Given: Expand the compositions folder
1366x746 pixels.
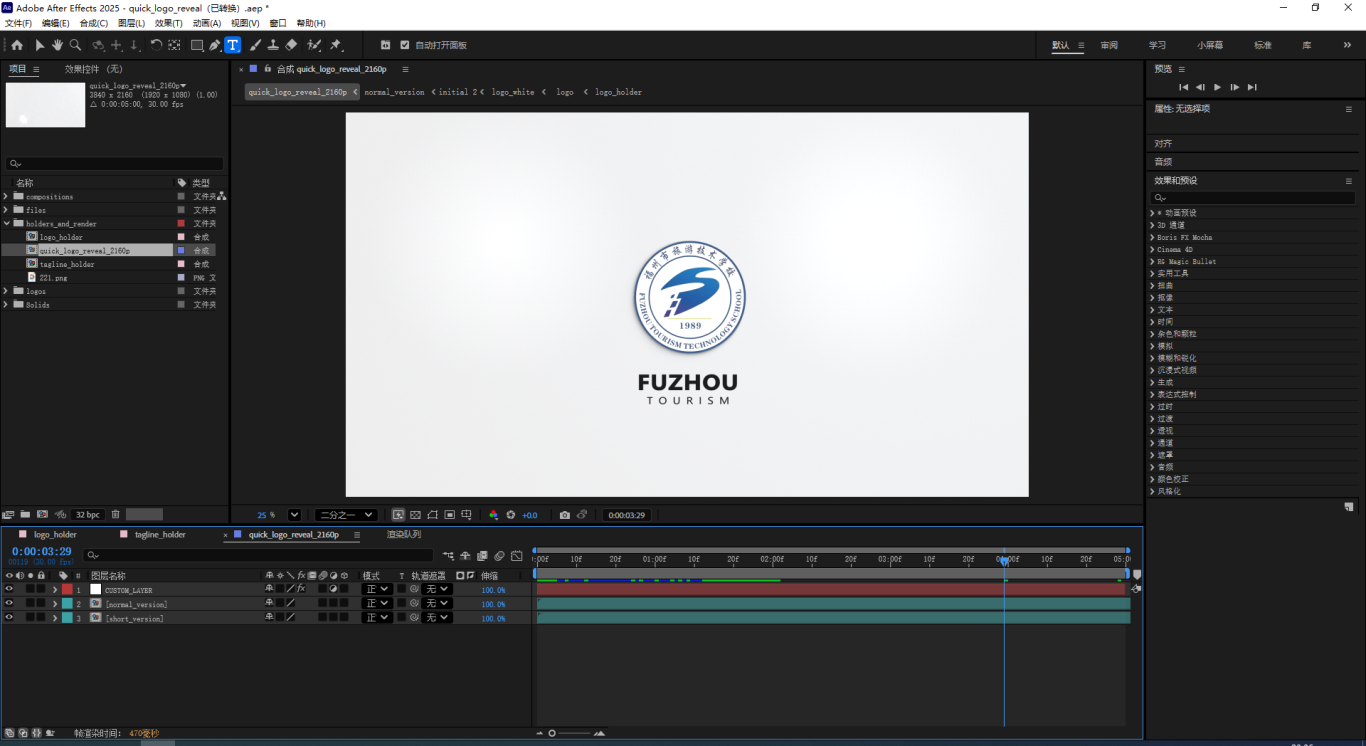Looking at the screenshot, I should pos(6,197).
